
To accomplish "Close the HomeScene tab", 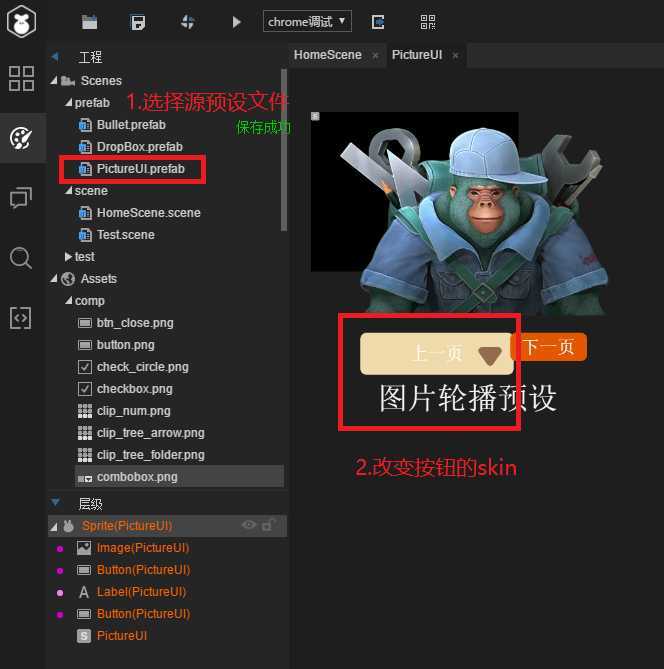I will tap(375, 55).
